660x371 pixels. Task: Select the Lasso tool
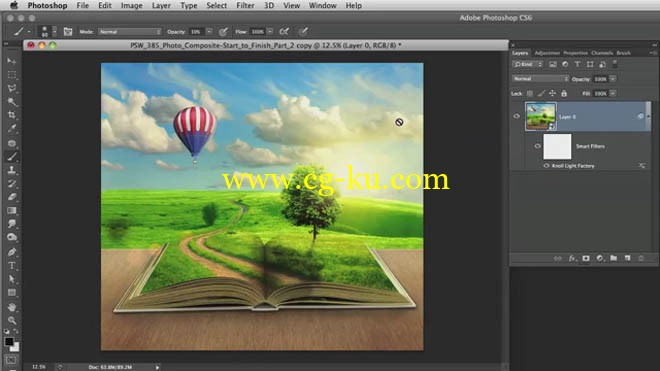12,88
